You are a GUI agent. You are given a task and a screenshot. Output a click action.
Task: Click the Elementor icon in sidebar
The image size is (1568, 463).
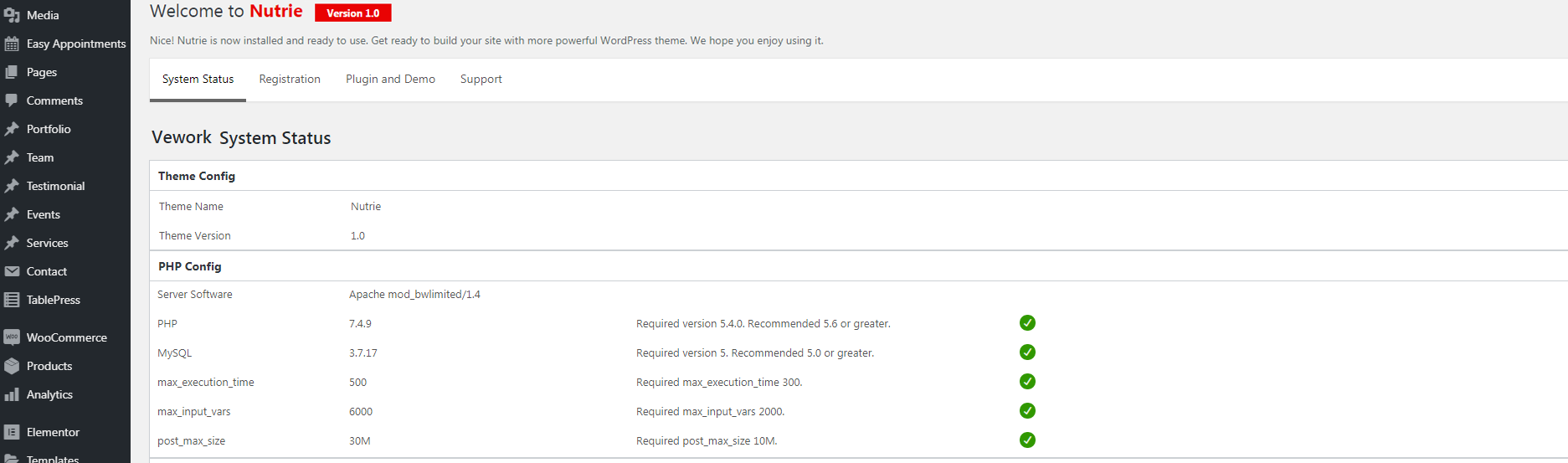(12, 432)
